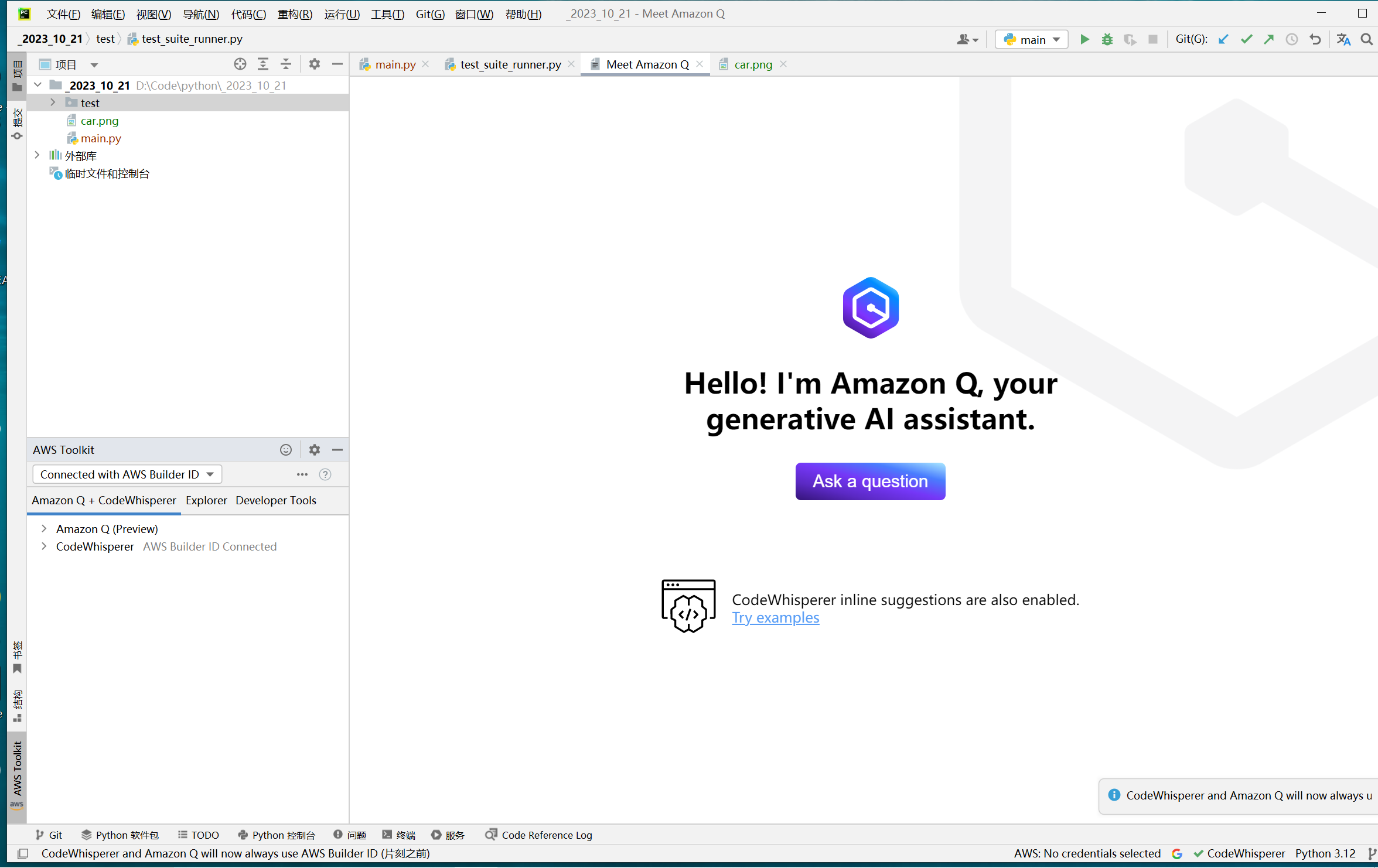
Task: Click the Try examples link
Action: click(x=775, y=618)
